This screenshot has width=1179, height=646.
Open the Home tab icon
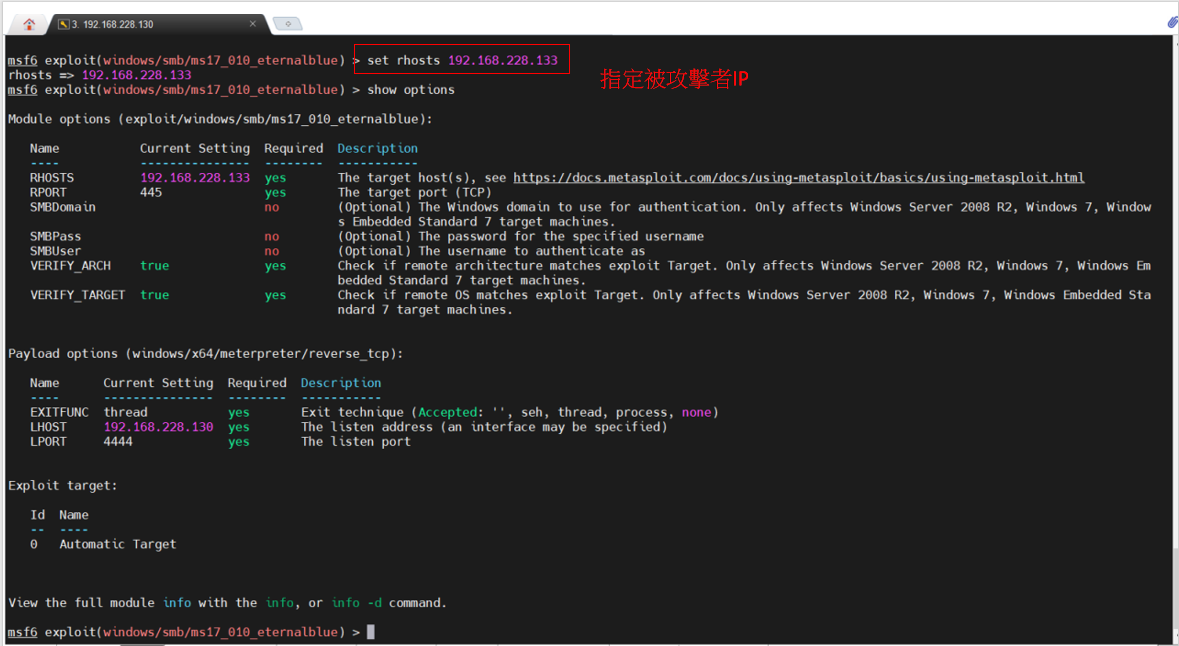[x=29, y=24]
